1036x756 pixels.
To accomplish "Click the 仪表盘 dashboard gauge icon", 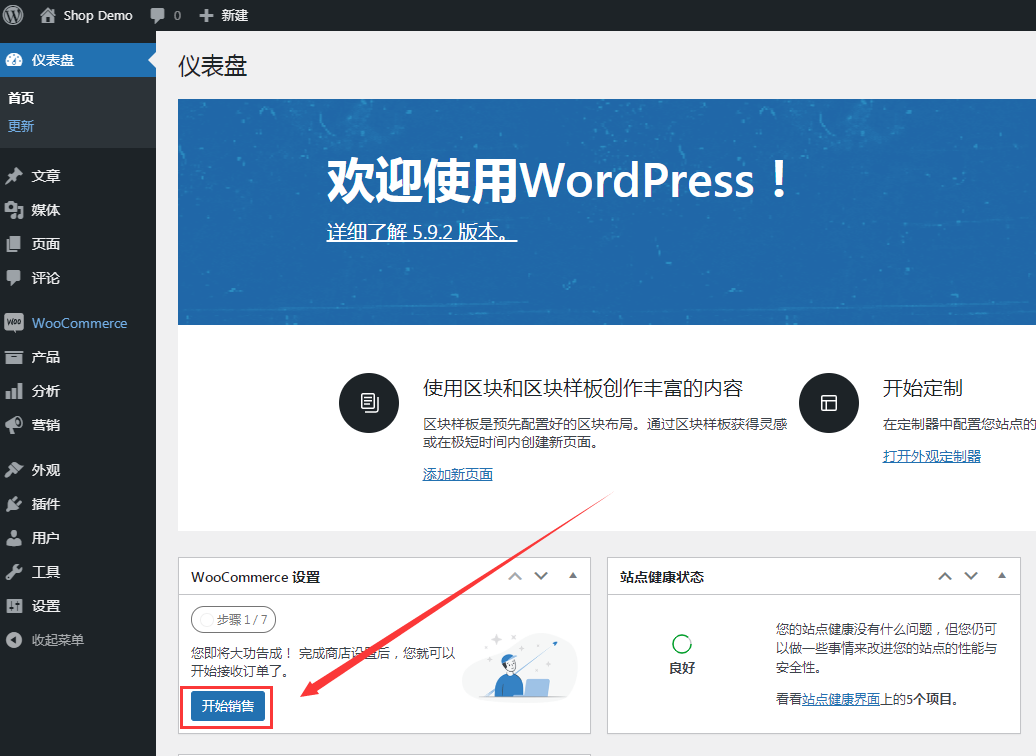I will 14,60.
